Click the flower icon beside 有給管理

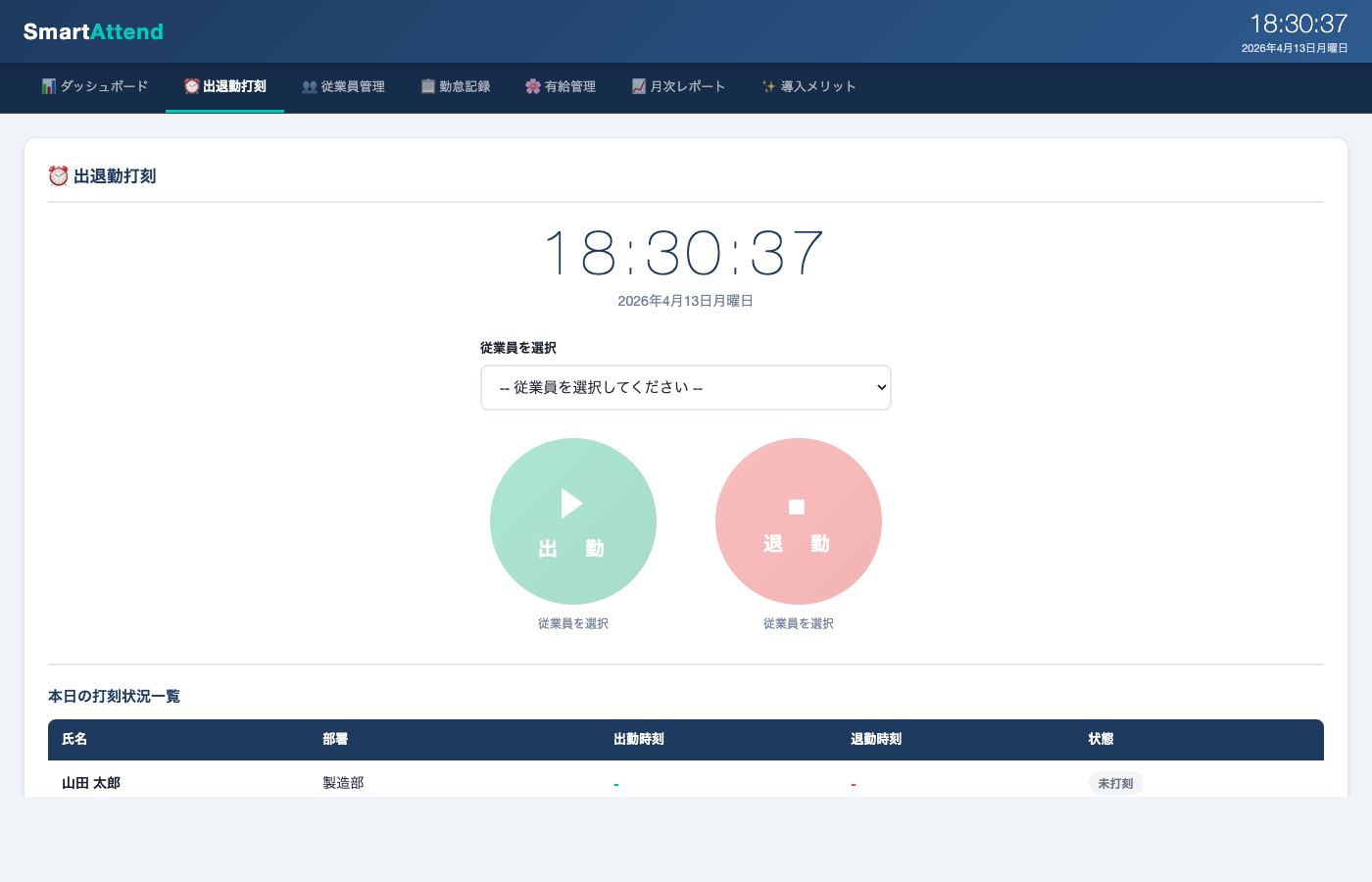(532, 86)
